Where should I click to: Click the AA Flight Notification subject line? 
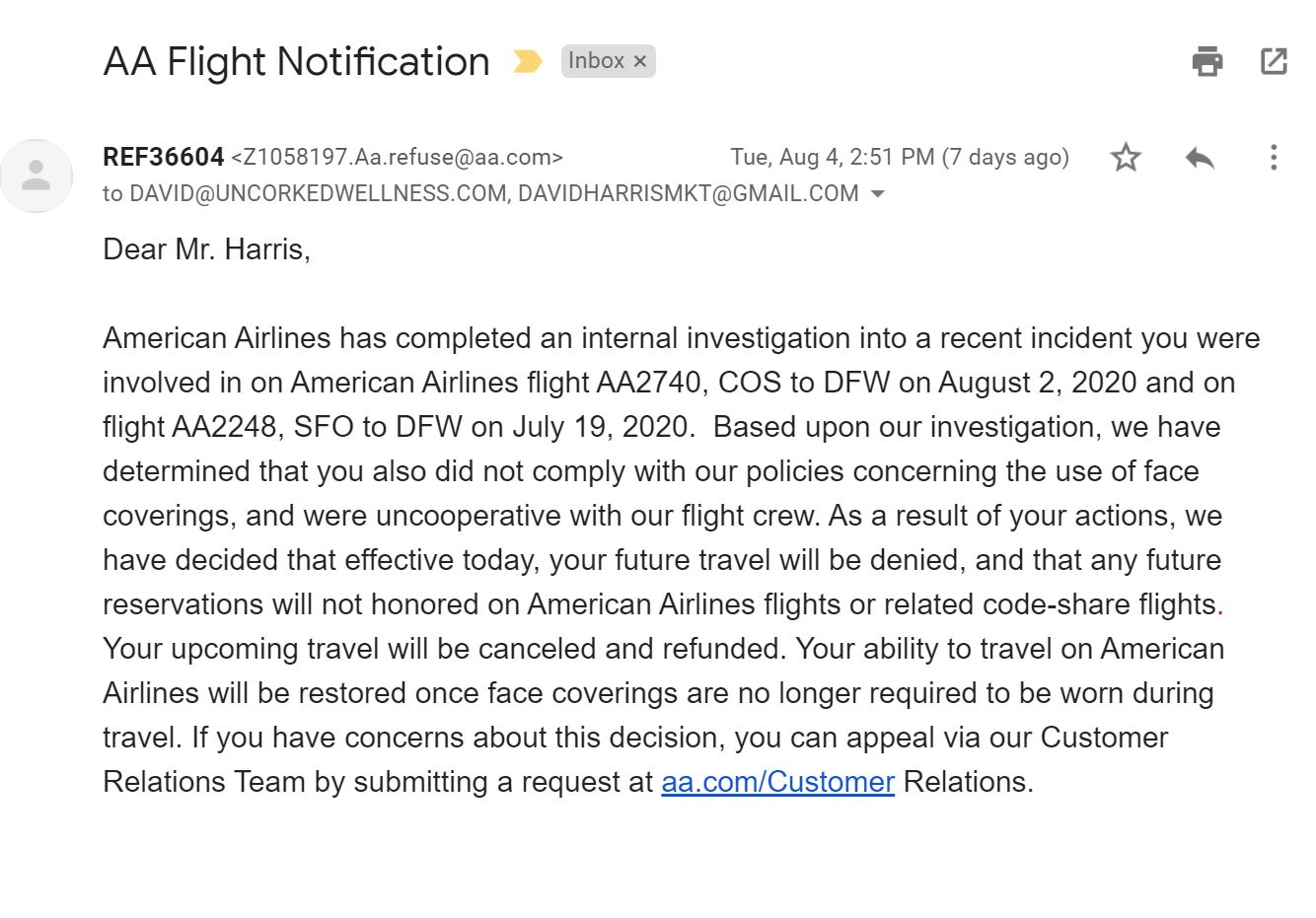point(296,61)
